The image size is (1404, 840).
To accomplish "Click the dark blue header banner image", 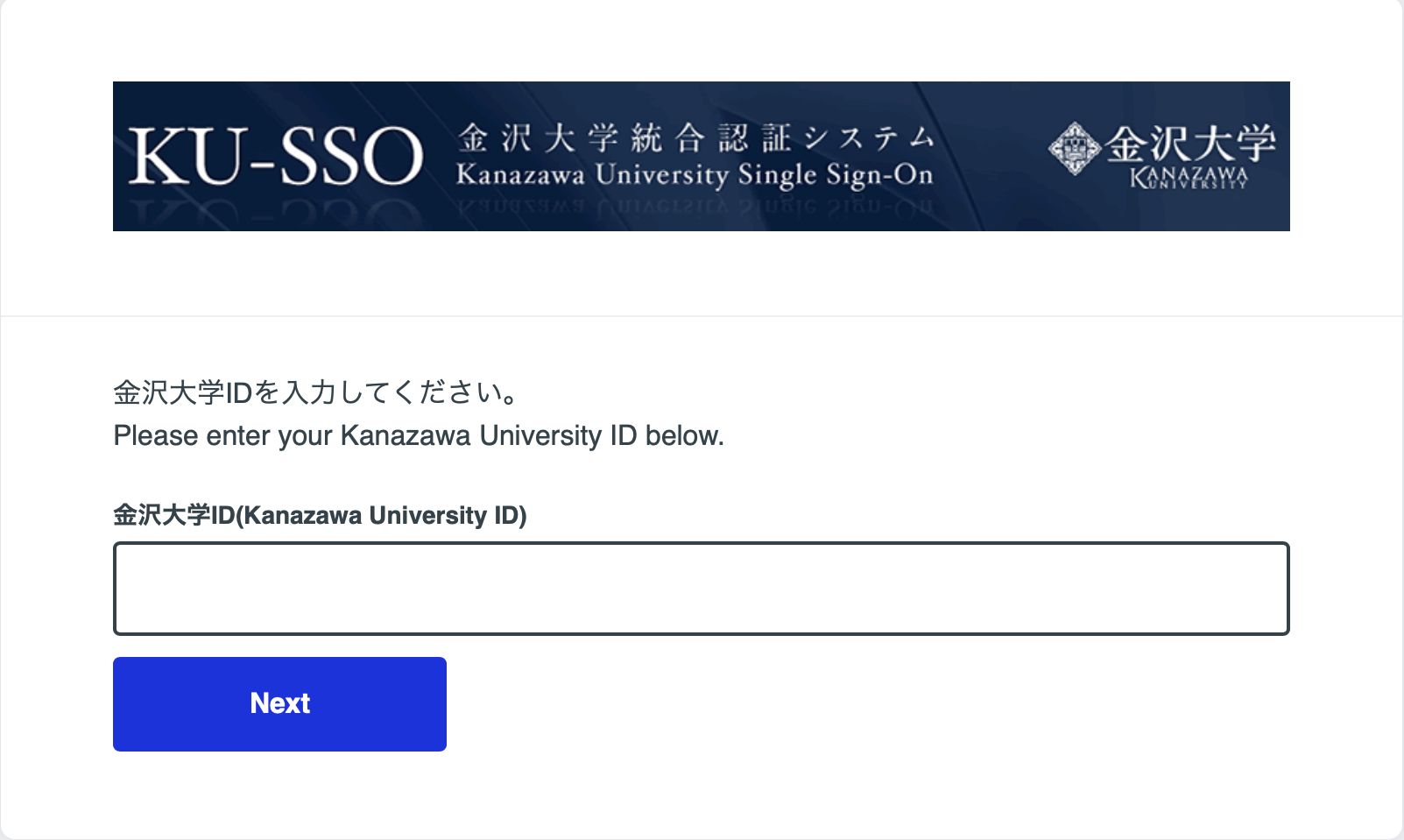I will (701, 156).
